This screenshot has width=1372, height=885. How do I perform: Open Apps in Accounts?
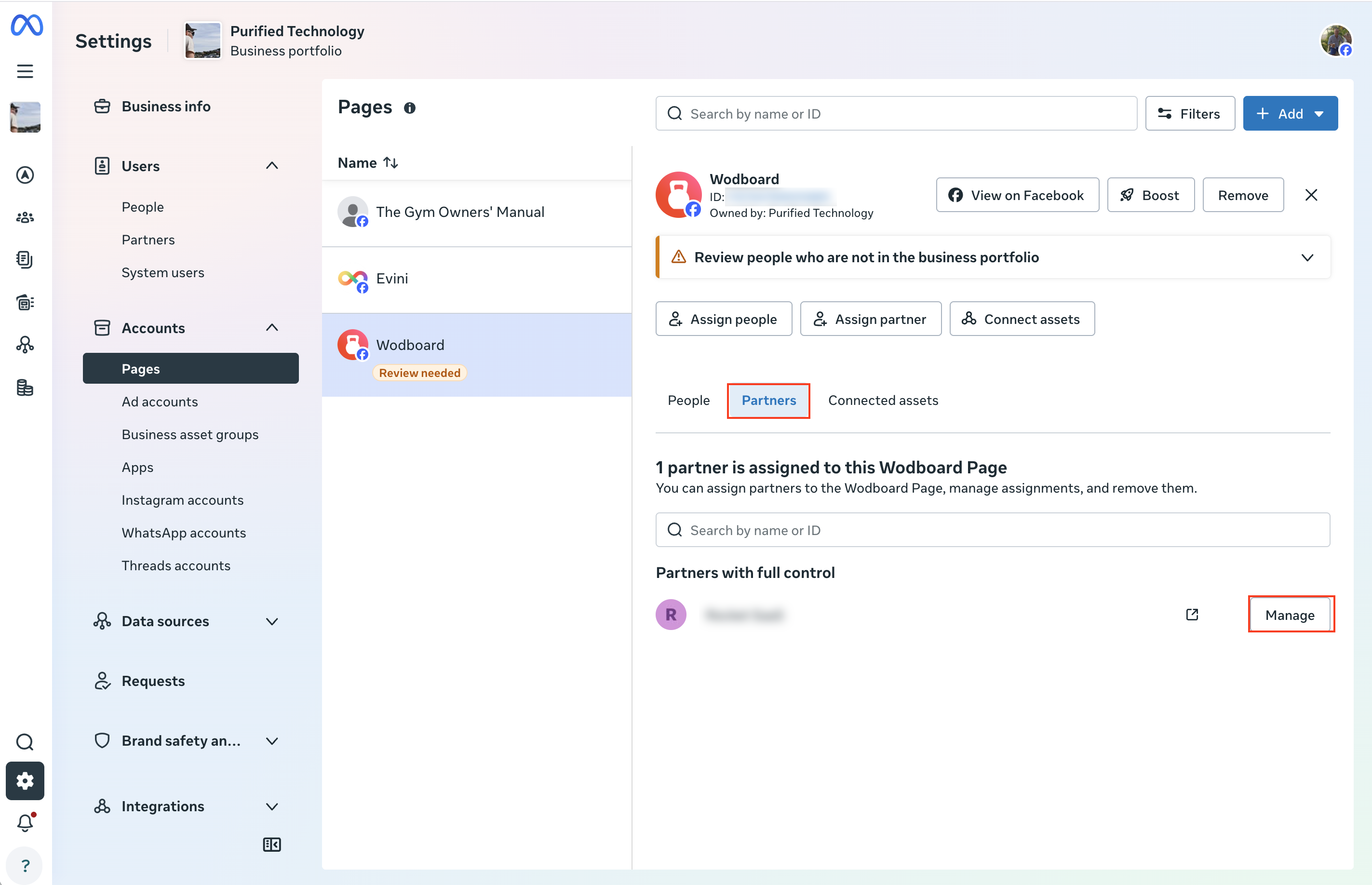[137, 467]
